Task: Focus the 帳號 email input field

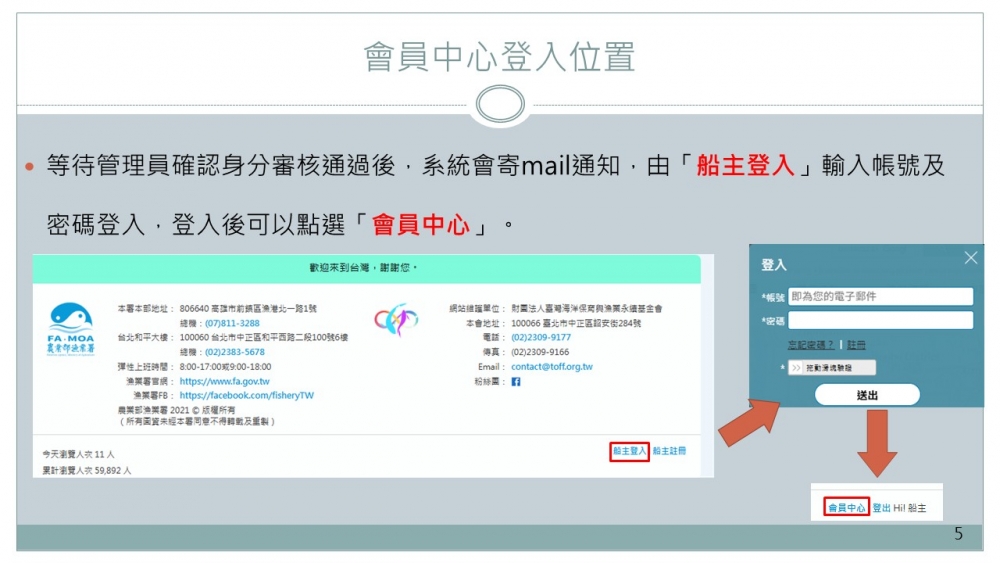Action: click(x=880, y=297)
